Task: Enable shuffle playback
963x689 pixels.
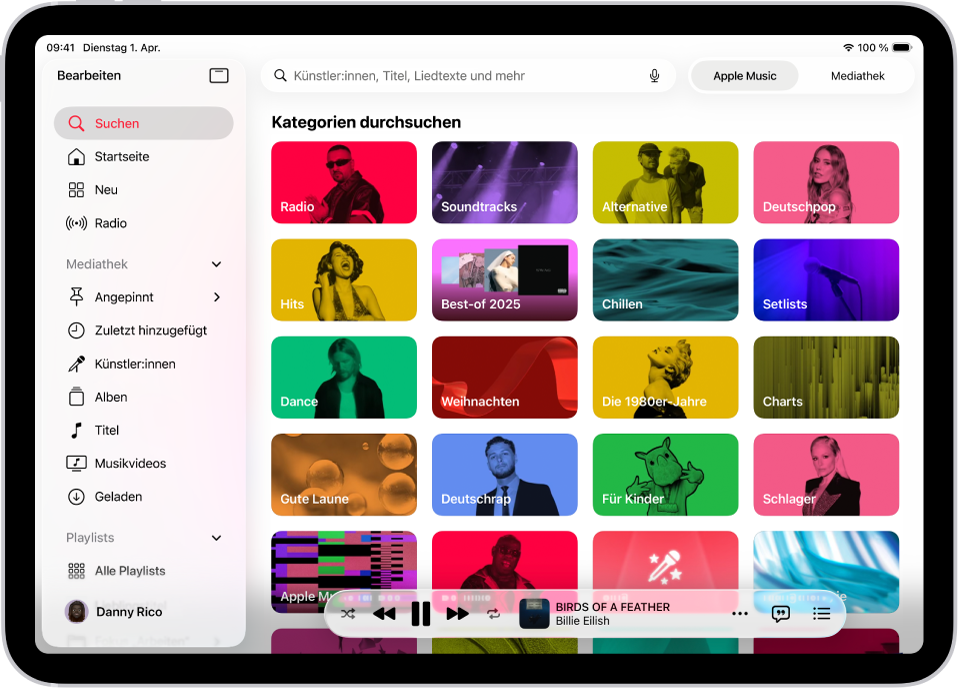Action: point(347,614)
